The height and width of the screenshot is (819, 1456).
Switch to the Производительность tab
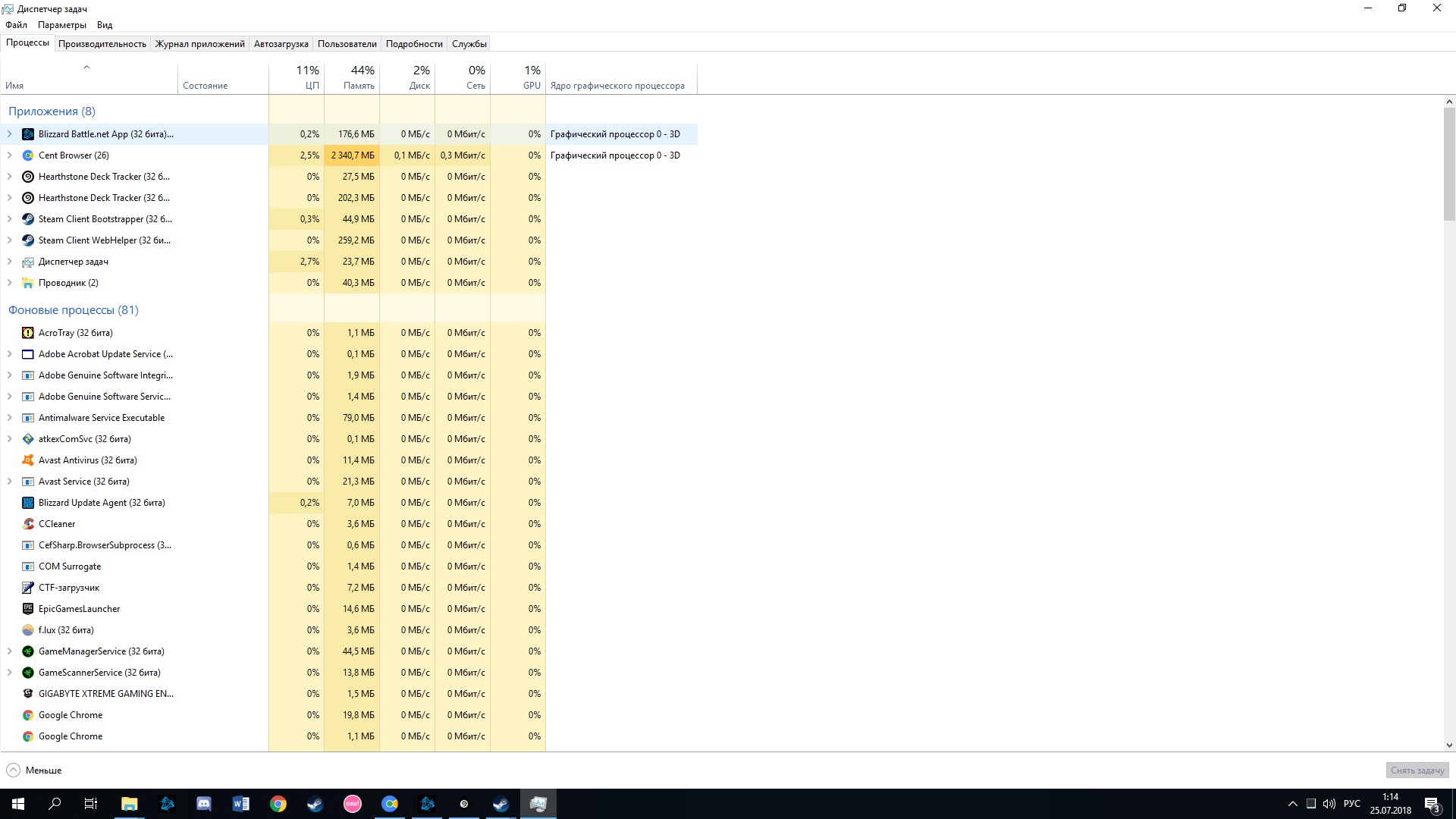102,44
